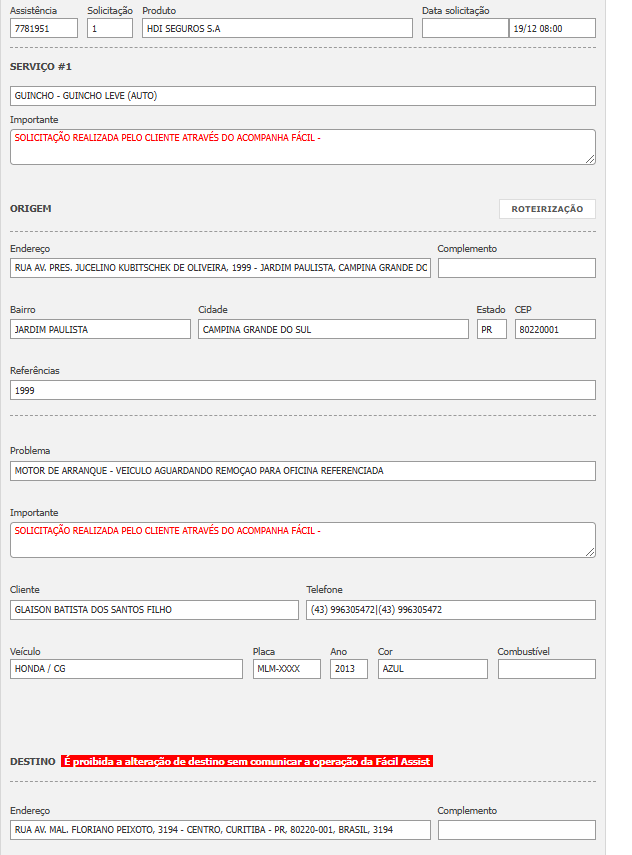Click the CEP field 80220001
The height and width of the screenshot is (855, 632).
555,329
